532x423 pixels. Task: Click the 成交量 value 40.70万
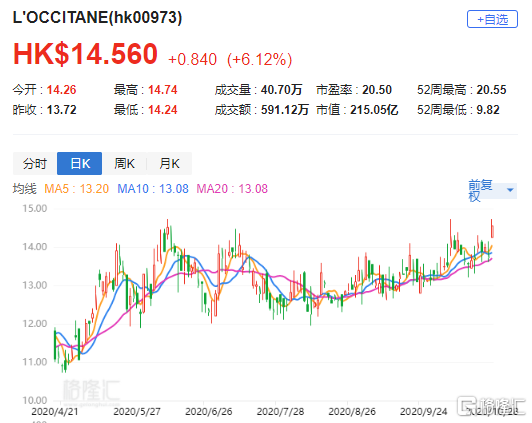[281, 90]
